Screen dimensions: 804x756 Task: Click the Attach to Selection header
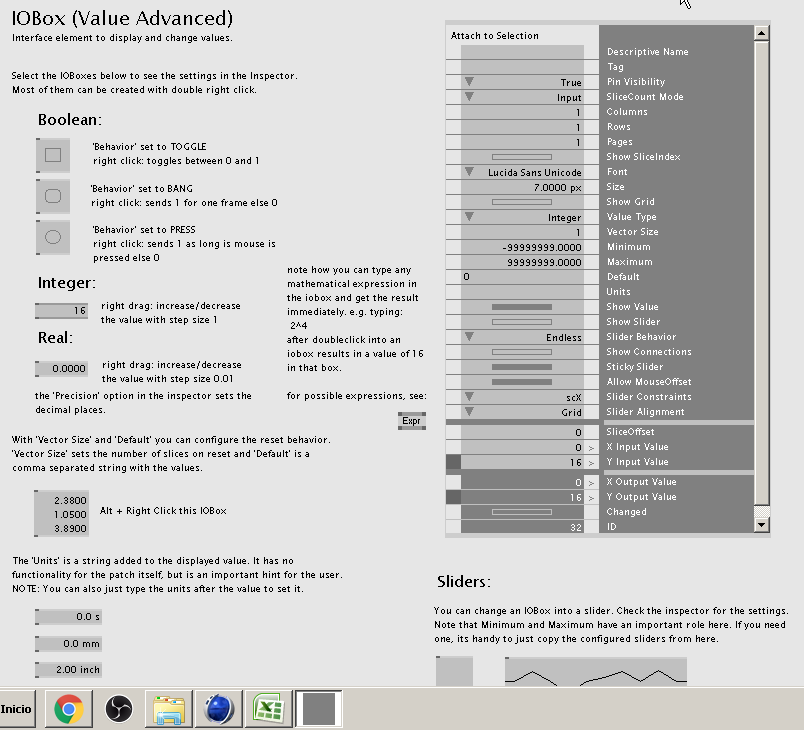[495, 36]
